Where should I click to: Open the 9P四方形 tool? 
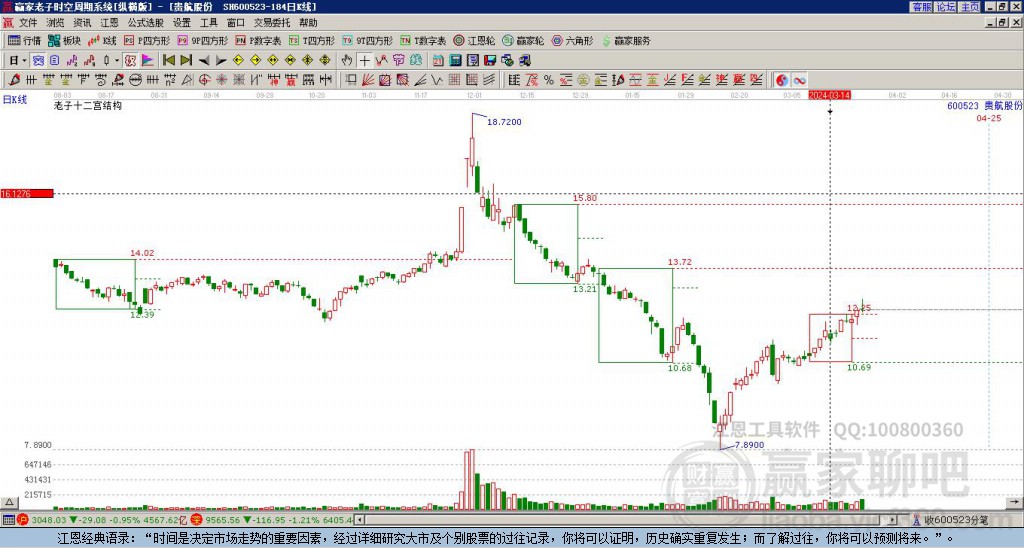(202, 40)
